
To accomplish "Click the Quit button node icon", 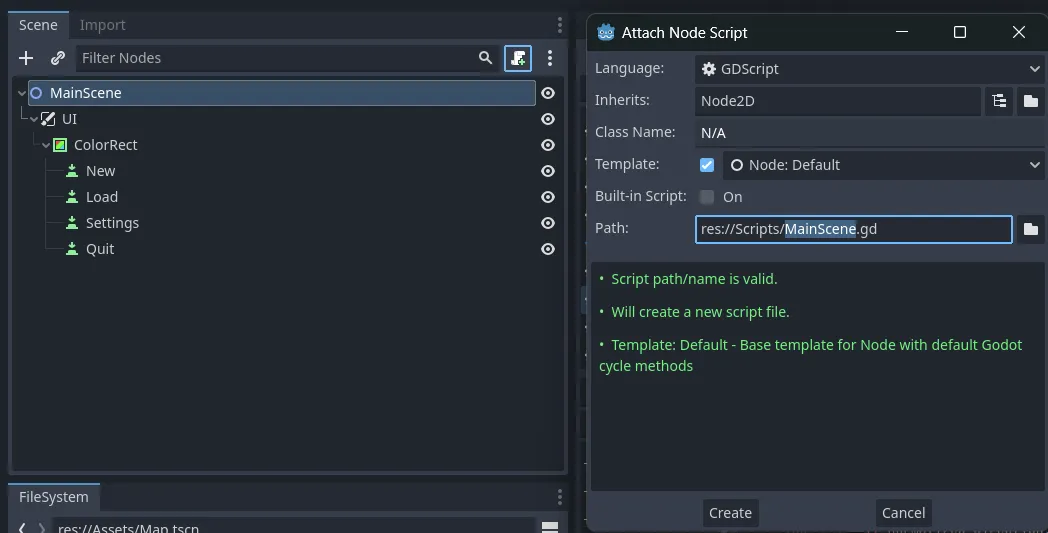I will 72,249.
